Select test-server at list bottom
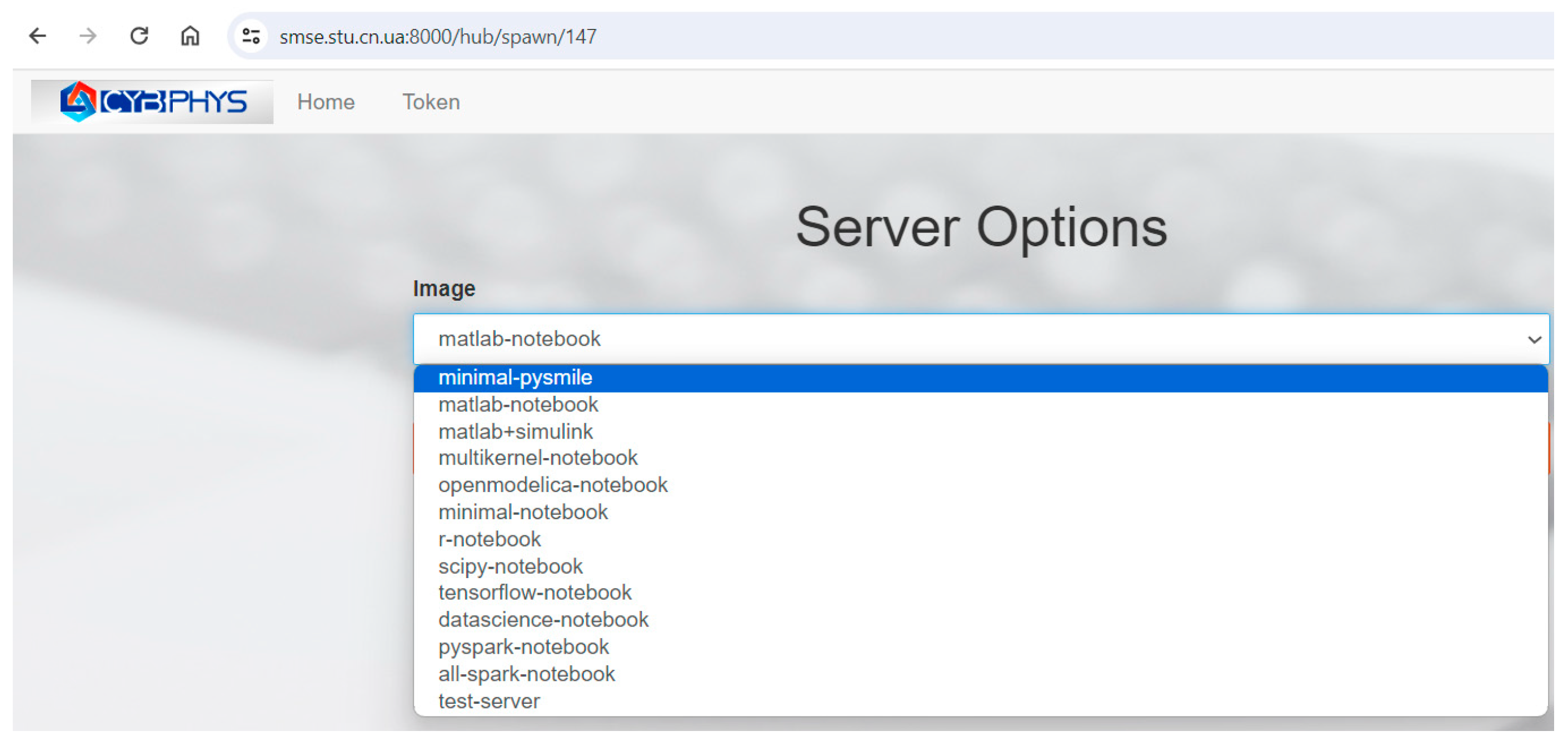Image resolution: width=1568 pixels, height=746 pixels. point(489,701)
